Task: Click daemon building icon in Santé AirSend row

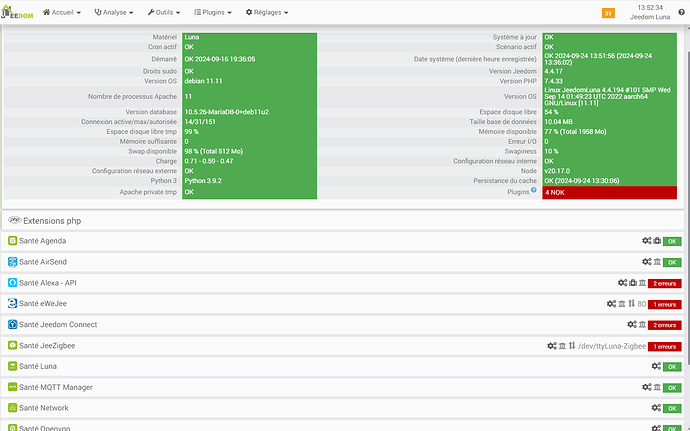Action: (x=657, y=262)
